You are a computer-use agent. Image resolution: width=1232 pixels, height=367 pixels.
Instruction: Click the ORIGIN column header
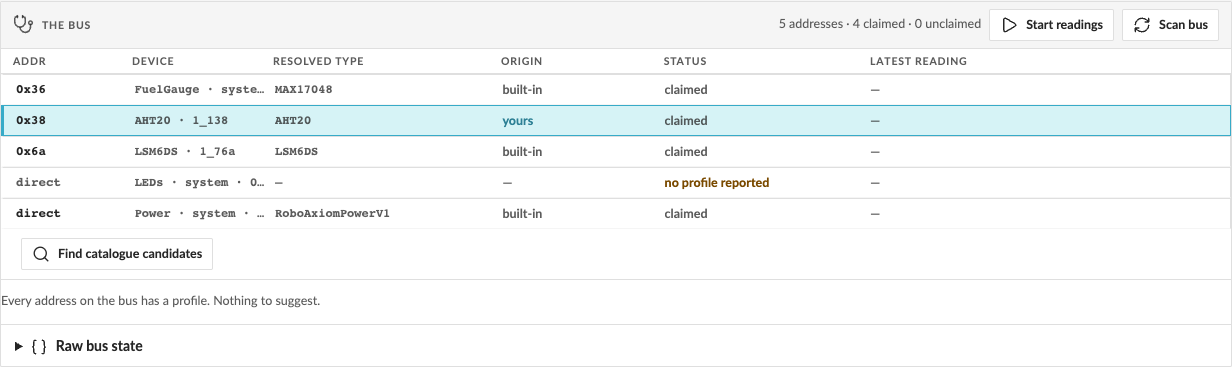[522, 62]
